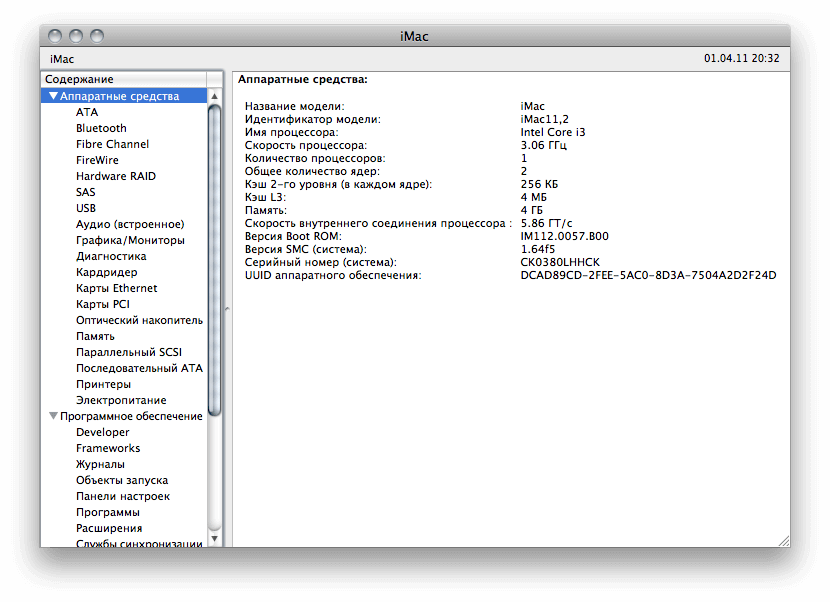The image size is (830, 602).
Task: Click the processor name Intel Core i3
Action: [553, 132]
